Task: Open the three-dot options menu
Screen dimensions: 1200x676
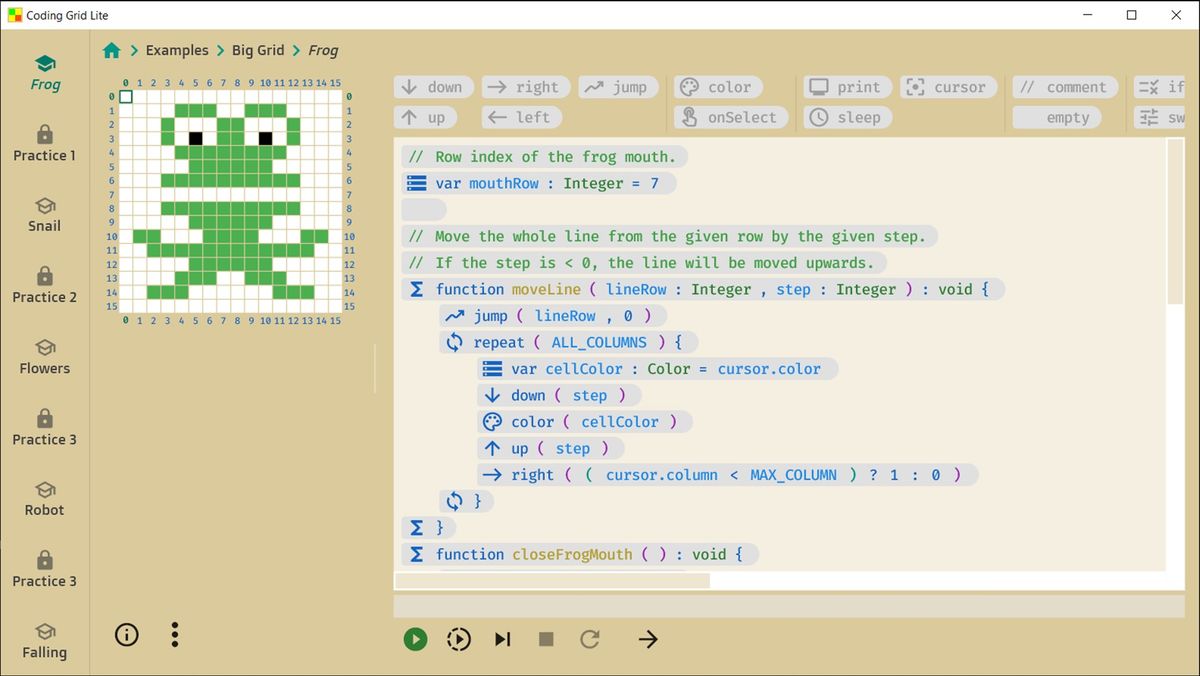Action: tap(175, 635)
